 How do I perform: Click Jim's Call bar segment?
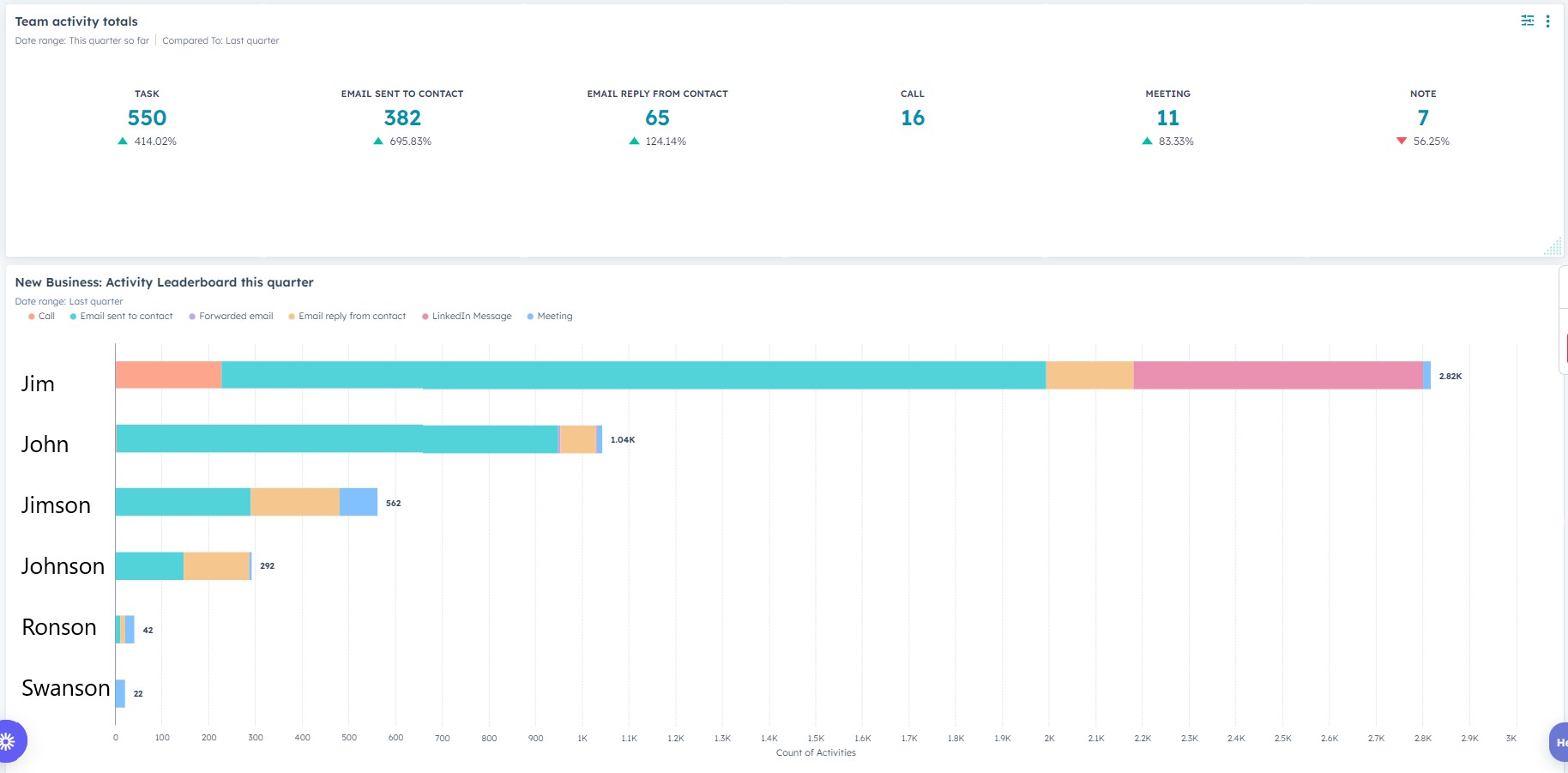(x=168, y=375)
